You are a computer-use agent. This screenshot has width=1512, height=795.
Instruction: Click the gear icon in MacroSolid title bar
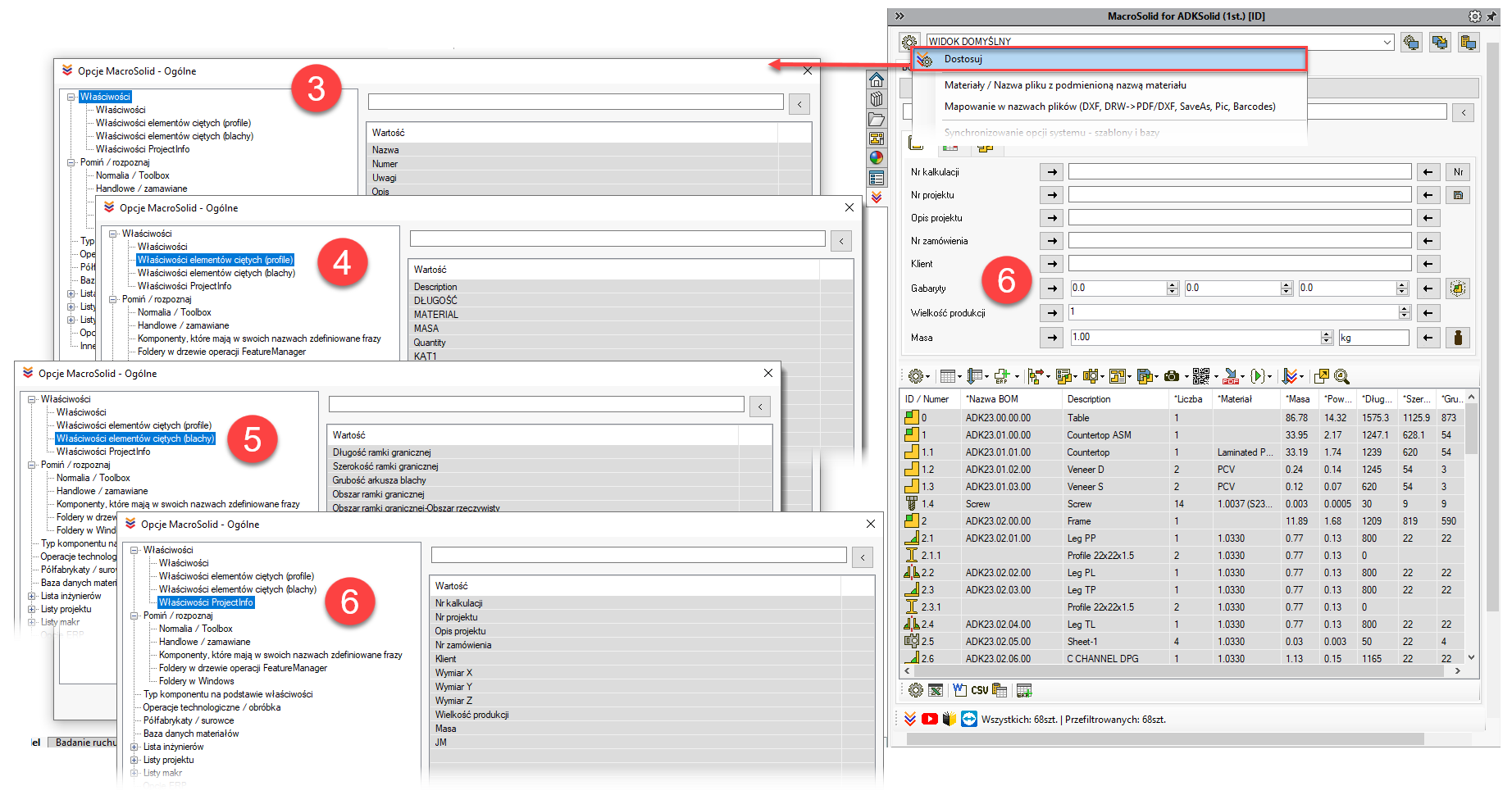[x=1474, y=16]
